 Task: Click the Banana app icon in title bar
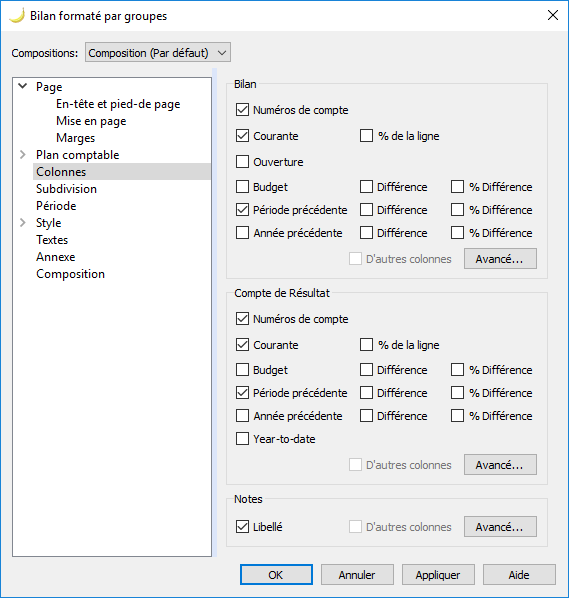(x=16, y=16)
